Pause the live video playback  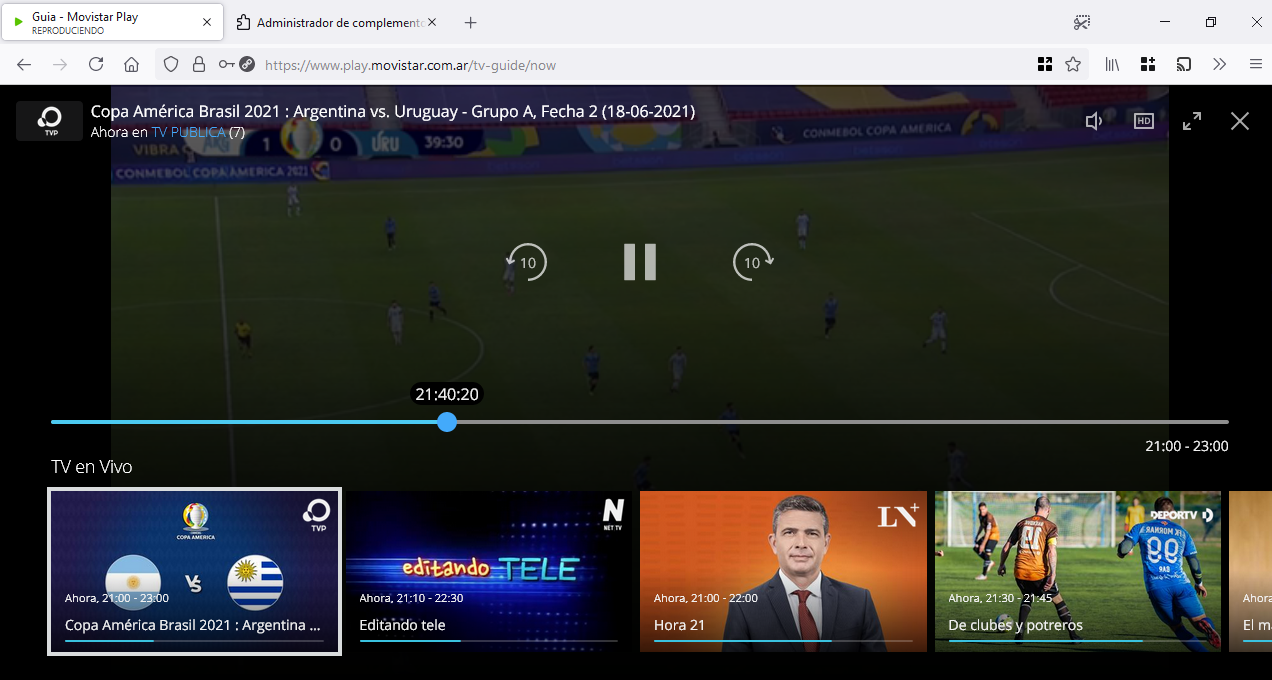click(x=640, y=262)
